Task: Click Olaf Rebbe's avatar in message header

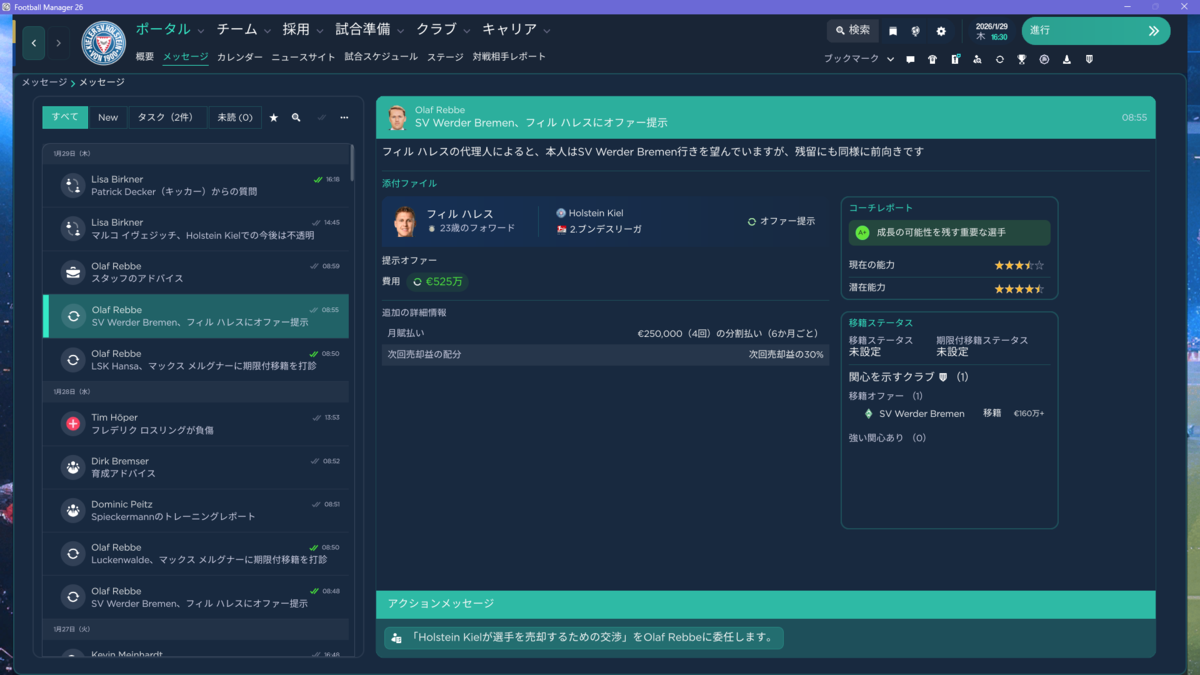Action: 397,117
